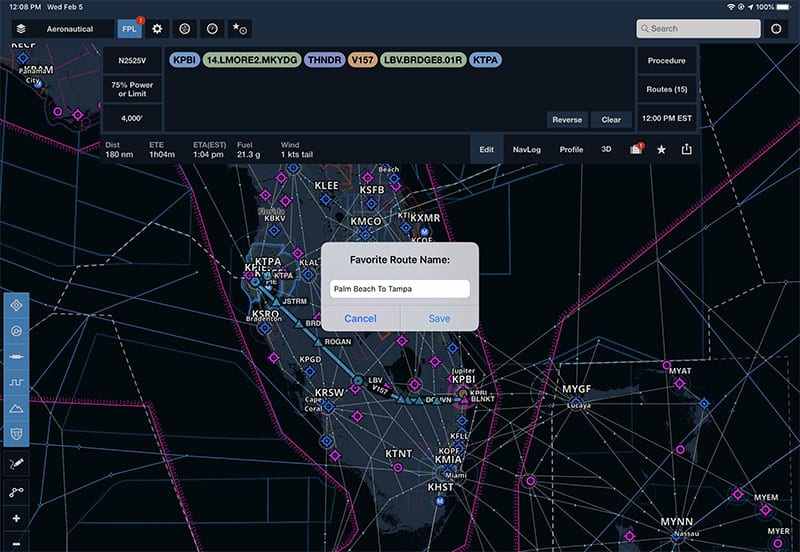
Task: Open the share export icon
Action: click(686, 149)
